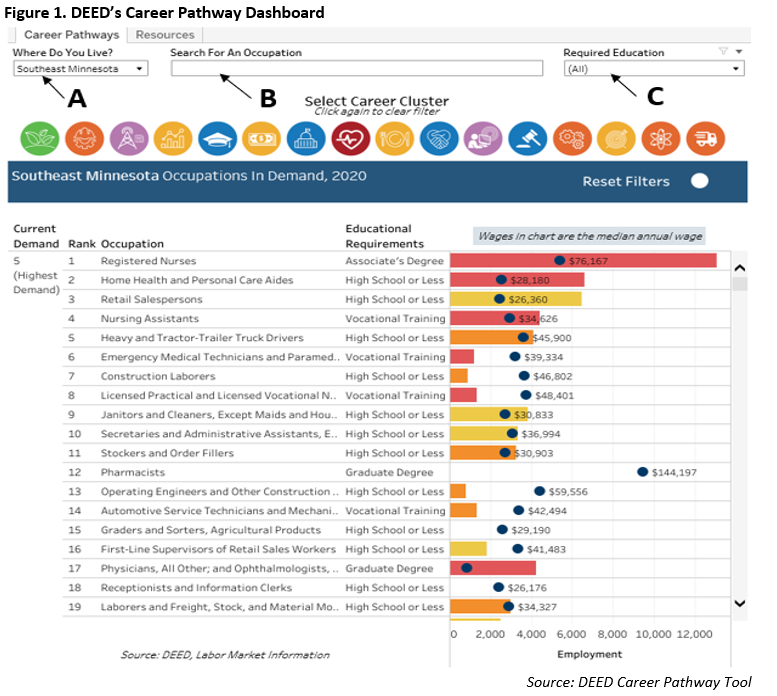777x696 pixels.
Task: Select First-Line Supervisors of Retail Sales Workers
Action: (218, 549)
